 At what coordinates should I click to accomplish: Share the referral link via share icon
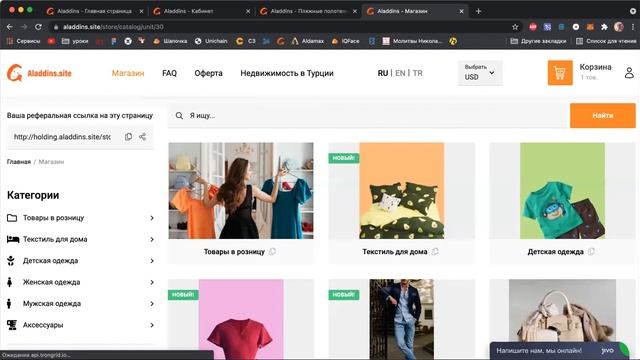pyautogui.click(x=142, y=137)
